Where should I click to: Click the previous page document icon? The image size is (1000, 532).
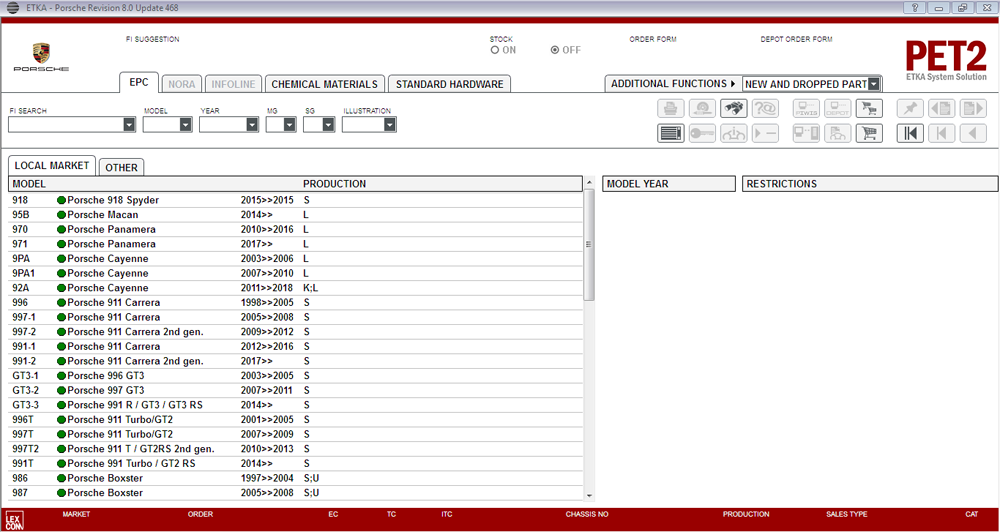(942, 108)
